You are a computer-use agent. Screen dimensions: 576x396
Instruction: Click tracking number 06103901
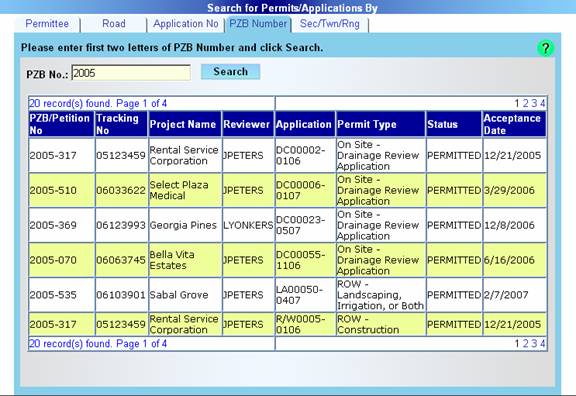pyautogui.click(x=121, y=295)
